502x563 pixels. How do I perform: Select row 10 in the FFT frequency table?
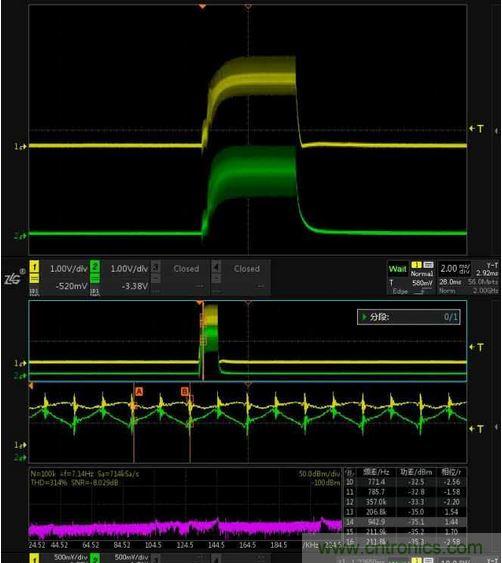(405, 482)
